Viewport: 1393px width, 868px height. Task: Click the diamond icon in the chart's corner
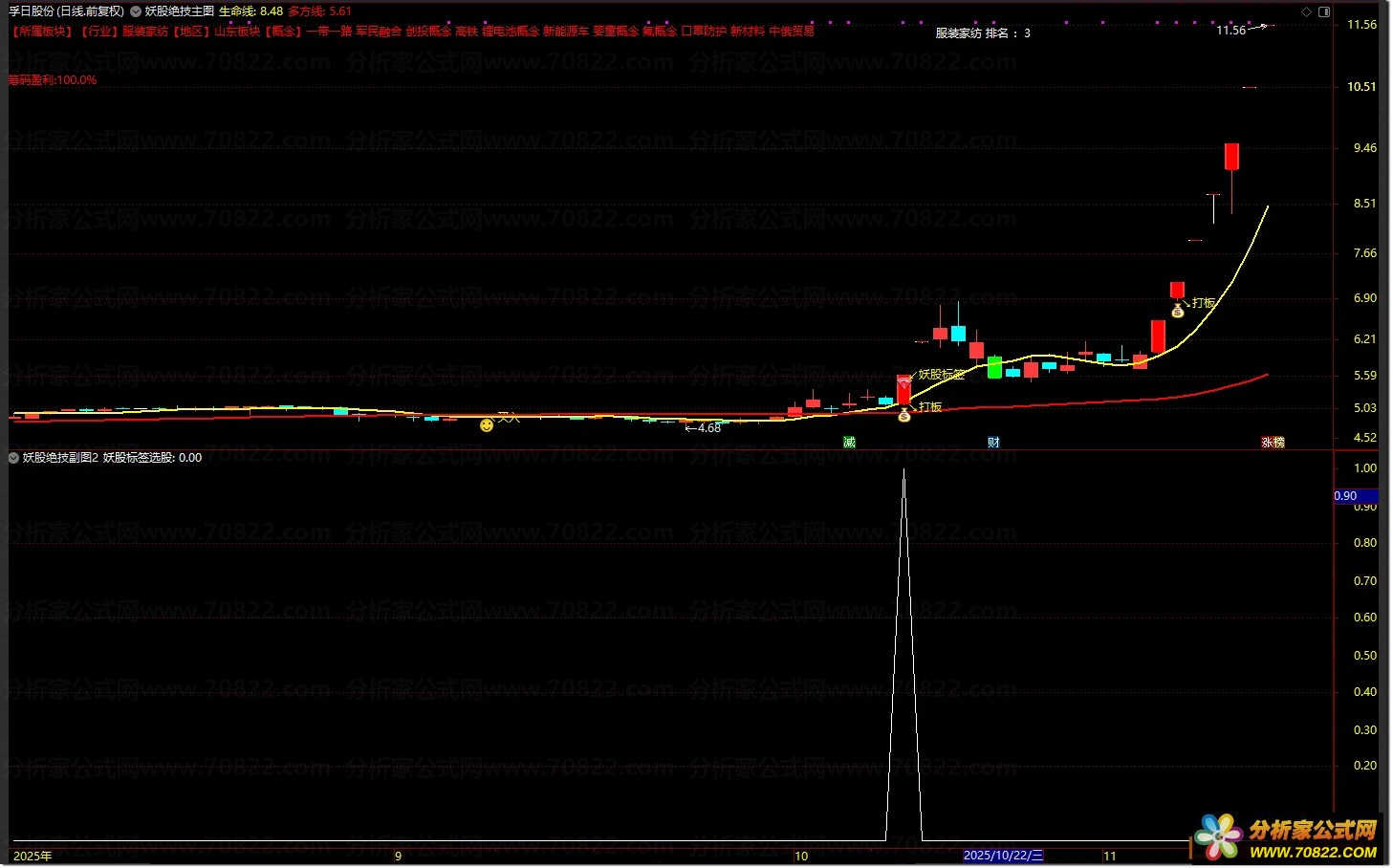click(x=1307, y=11)
